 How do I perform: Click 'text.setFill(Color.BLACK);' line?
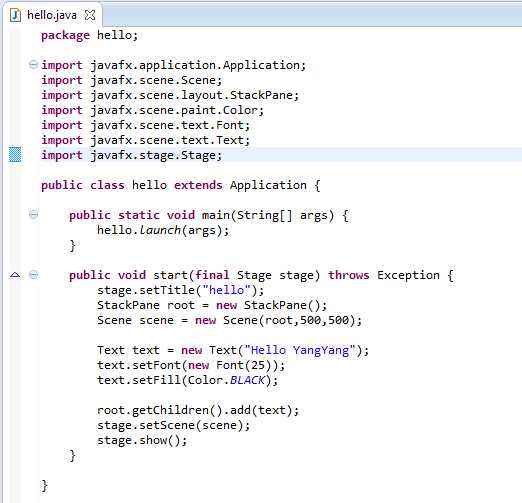187,380
